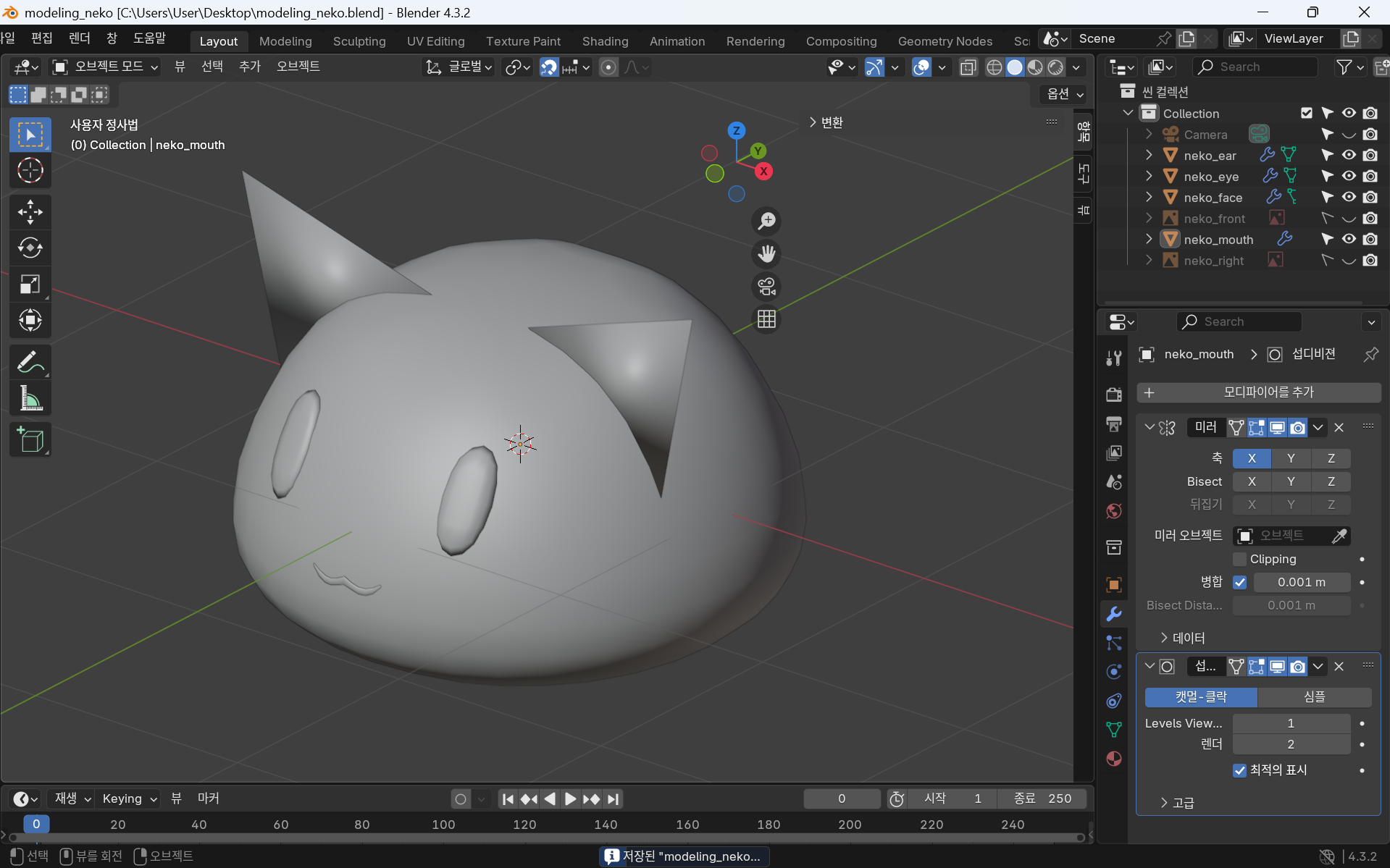
Task: Collapse the mirror (미러) modifier panel
Action: 1150,427
